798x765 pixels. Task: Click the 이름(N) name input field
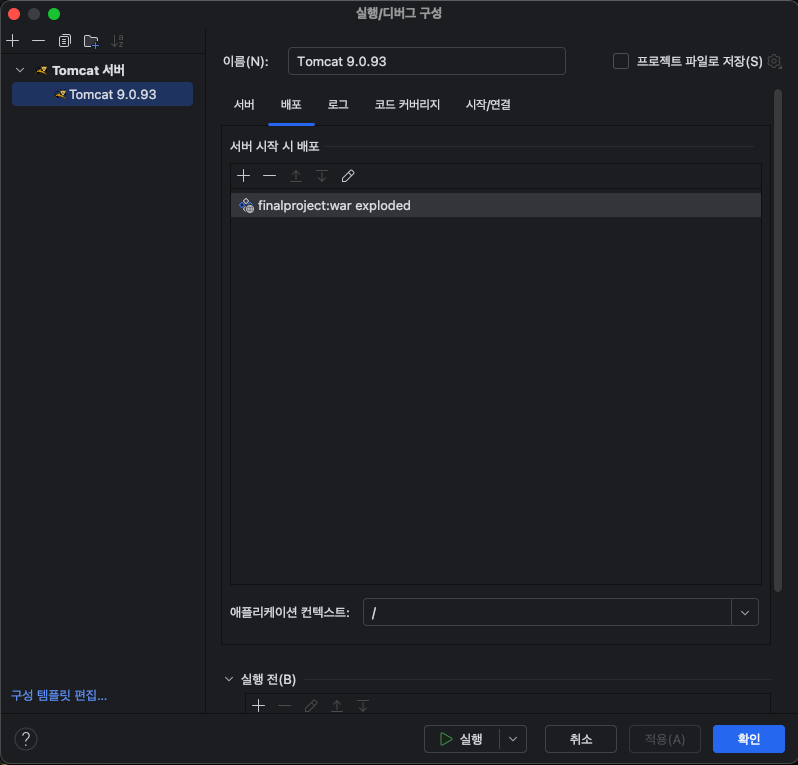pyautogui.click(x=426, y=61)
